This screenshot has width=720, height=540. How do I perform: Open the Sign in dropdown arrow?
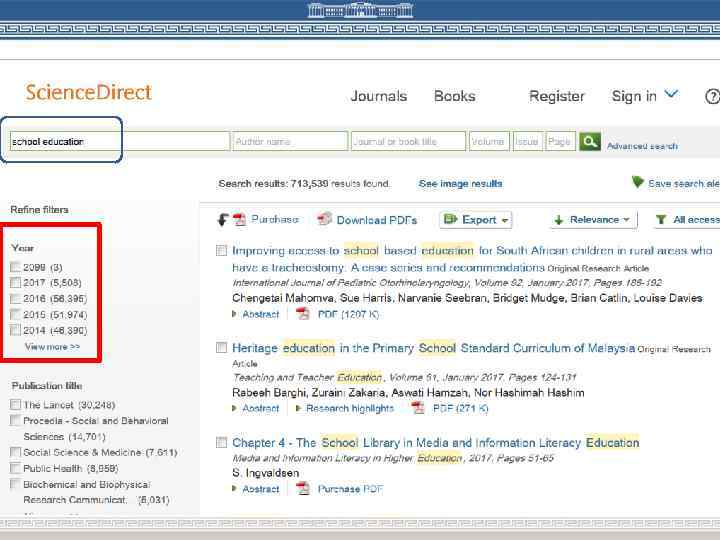coord(671,94)
